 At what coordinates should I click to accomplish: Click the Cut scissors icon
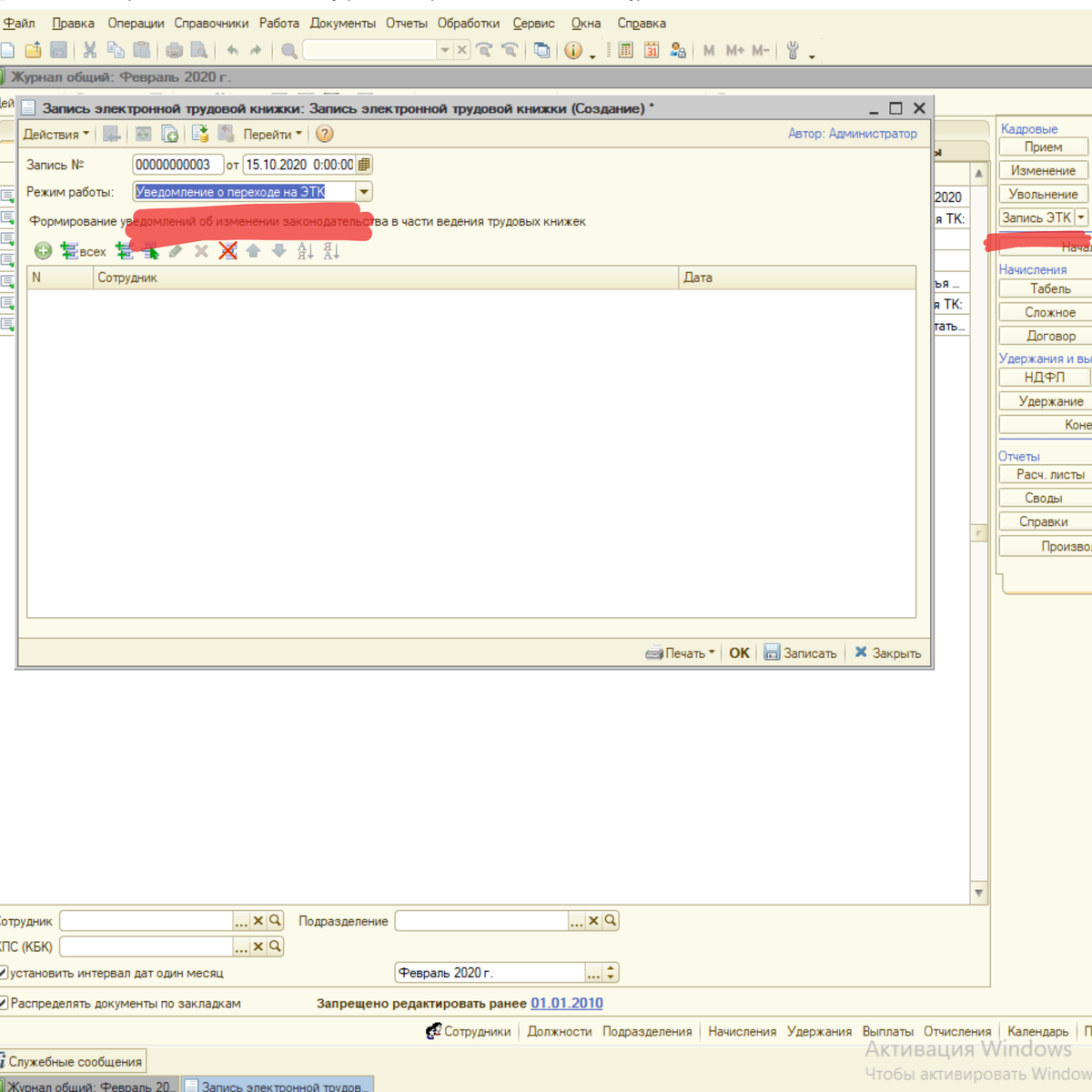[90, 51]
